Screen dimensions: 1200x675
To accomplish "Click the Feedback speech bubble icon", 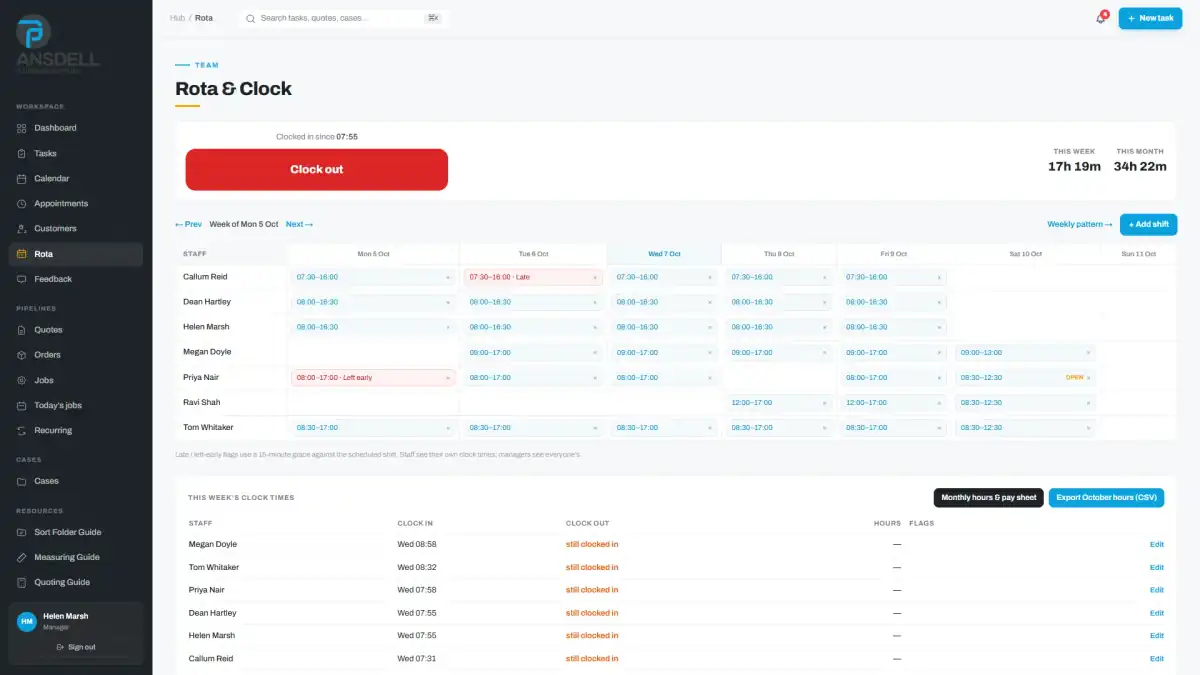I will pos(22,279).
